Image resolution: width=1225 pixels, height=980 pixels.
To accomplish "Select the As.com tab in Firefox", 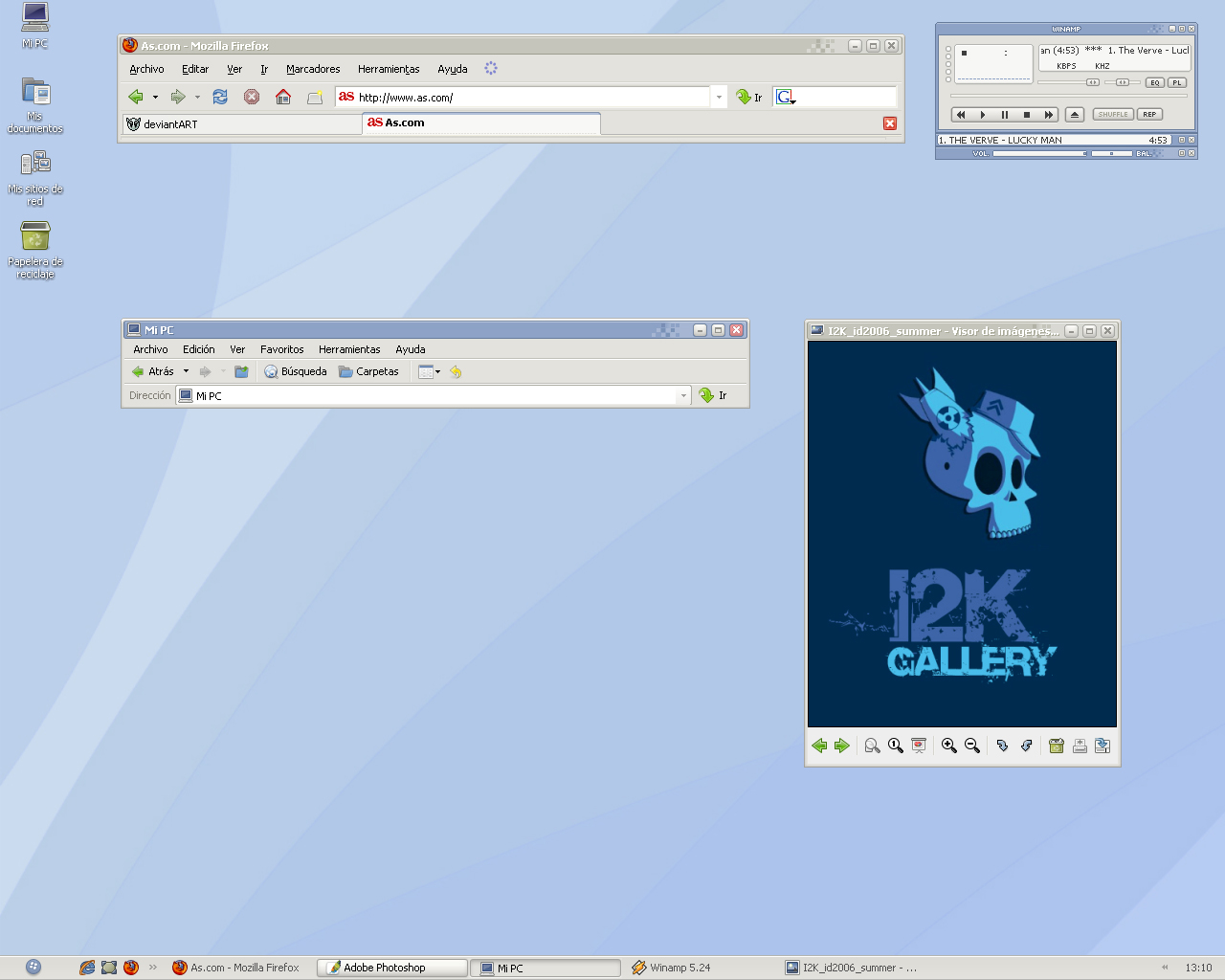I will (481, 122).
